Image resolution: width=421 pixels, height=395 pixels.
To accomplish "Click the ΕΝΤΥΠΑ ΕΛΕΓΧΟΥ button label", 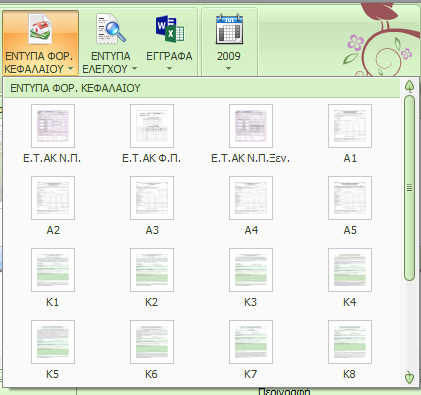I will [x=106, y=62].
